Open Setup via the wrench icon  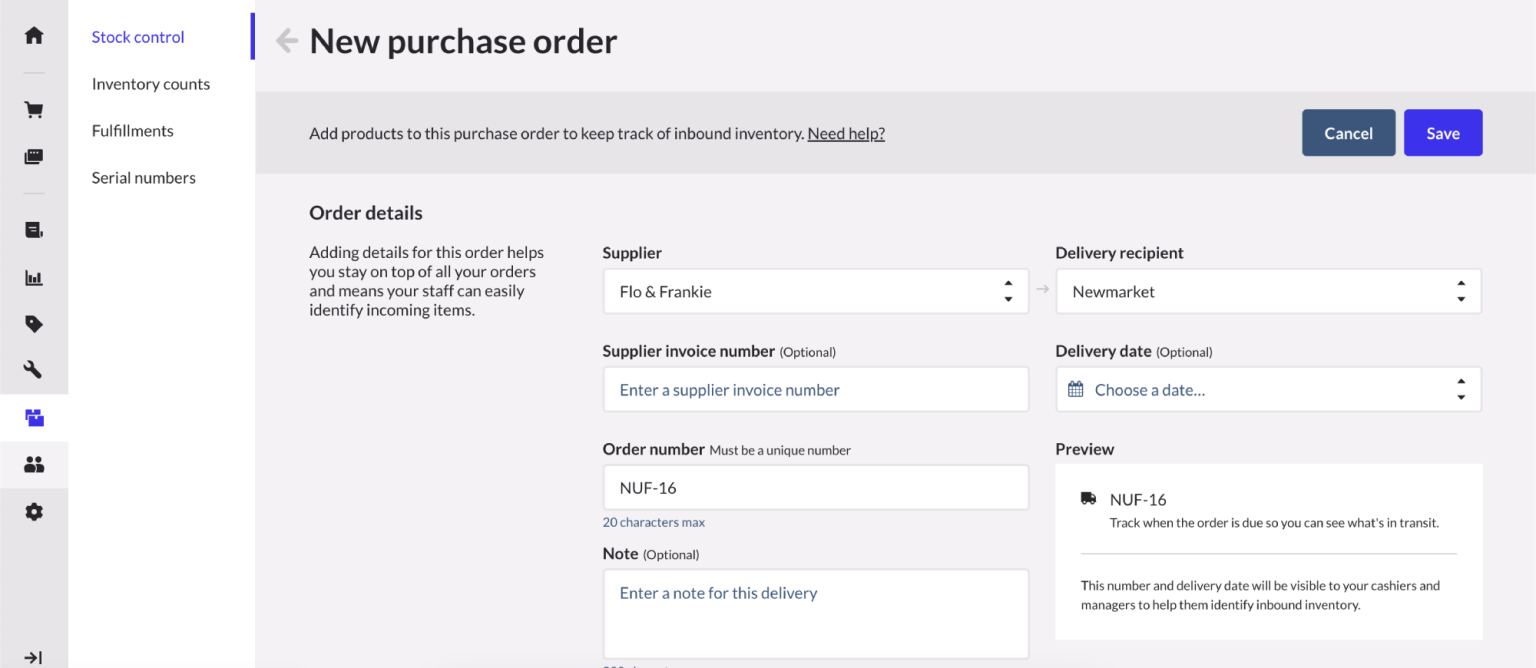click(x=33, y=369)
